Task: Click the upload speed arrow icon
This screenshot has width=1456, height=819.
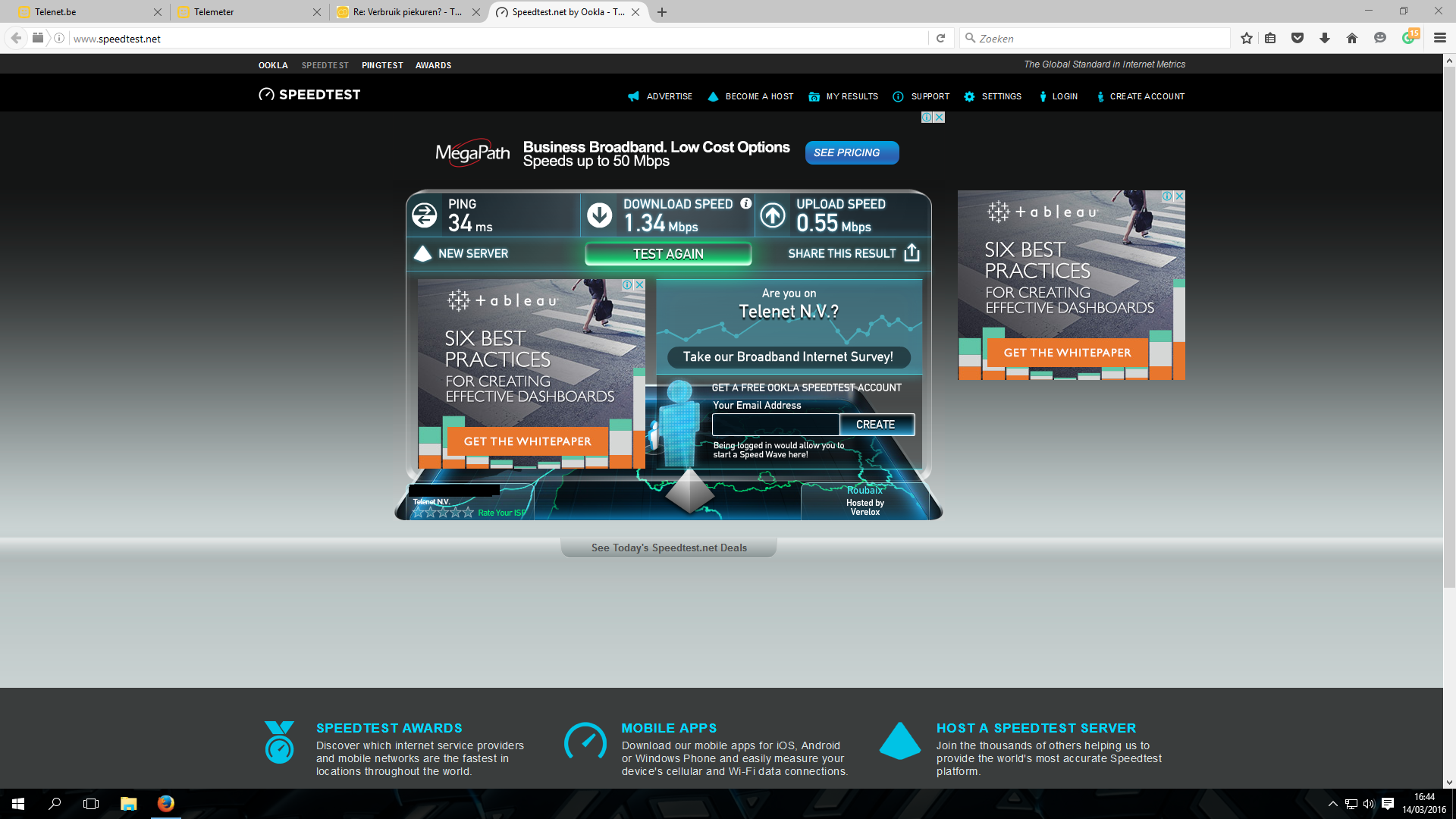Action: 773,215
